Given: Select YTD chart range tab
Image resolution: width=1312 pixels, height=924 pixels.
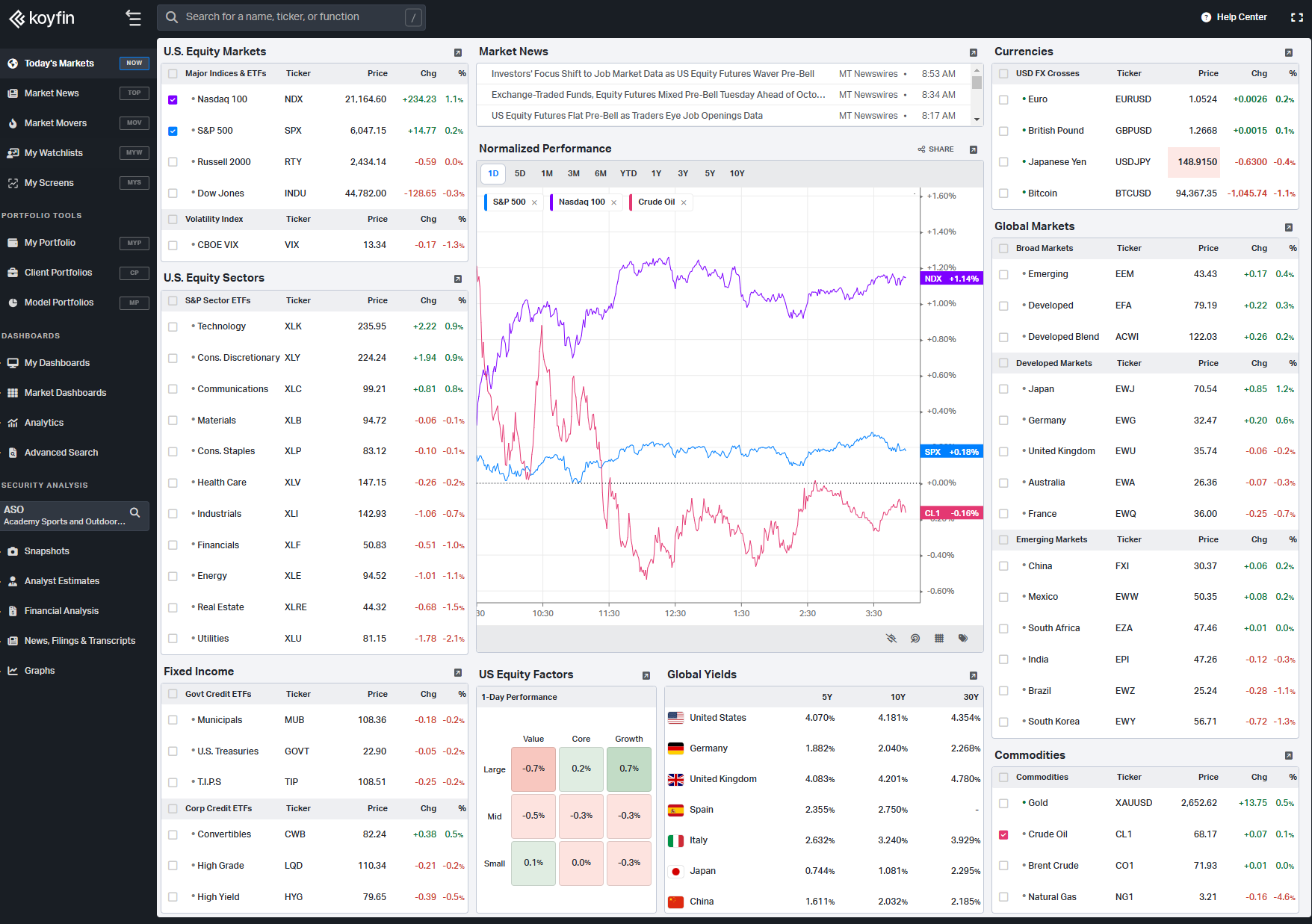Looking at the screenshot, I should pos(628,173).
